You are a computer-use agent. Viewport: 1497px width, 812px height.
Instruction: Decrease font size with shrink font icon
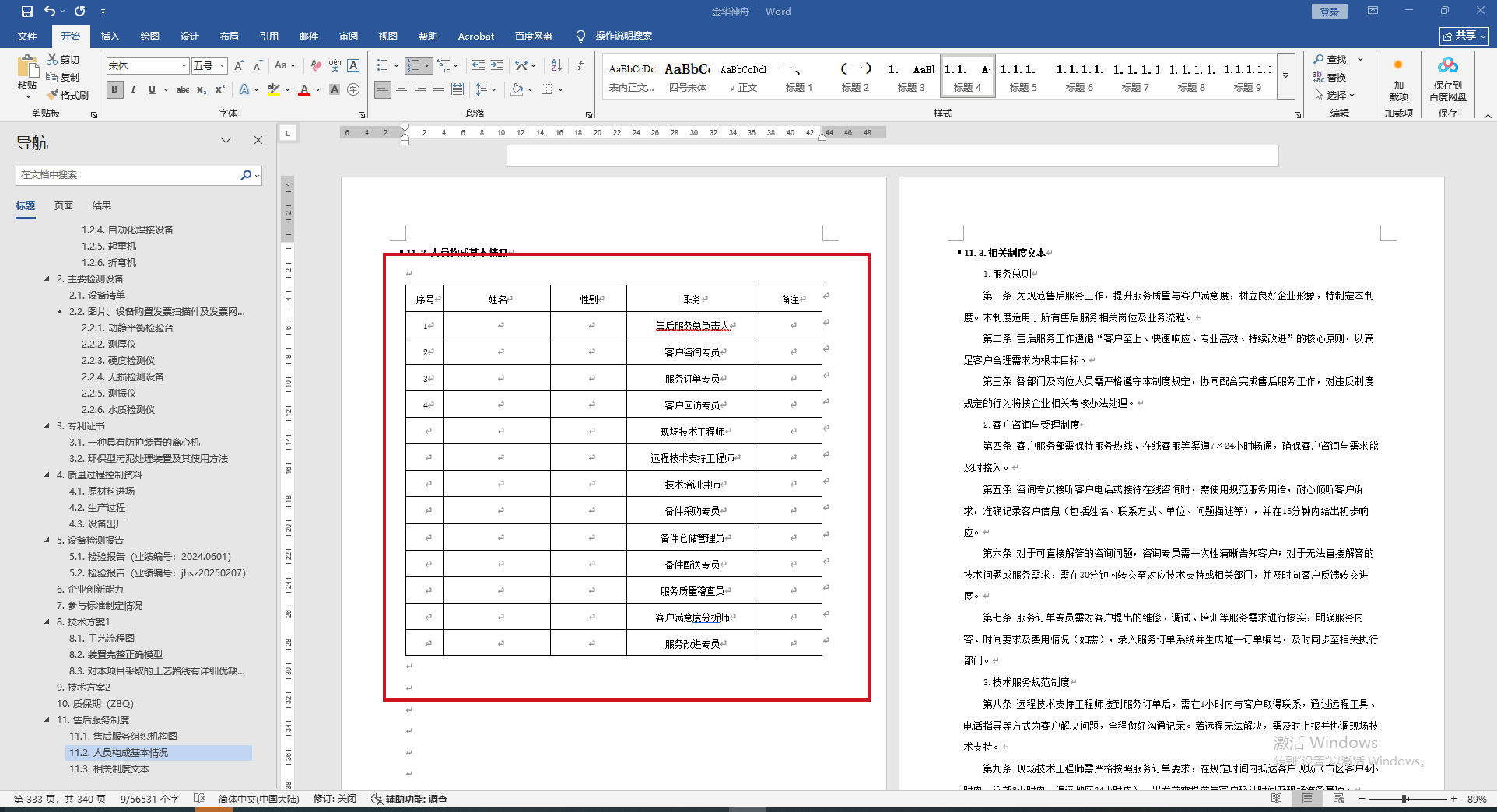258,66
